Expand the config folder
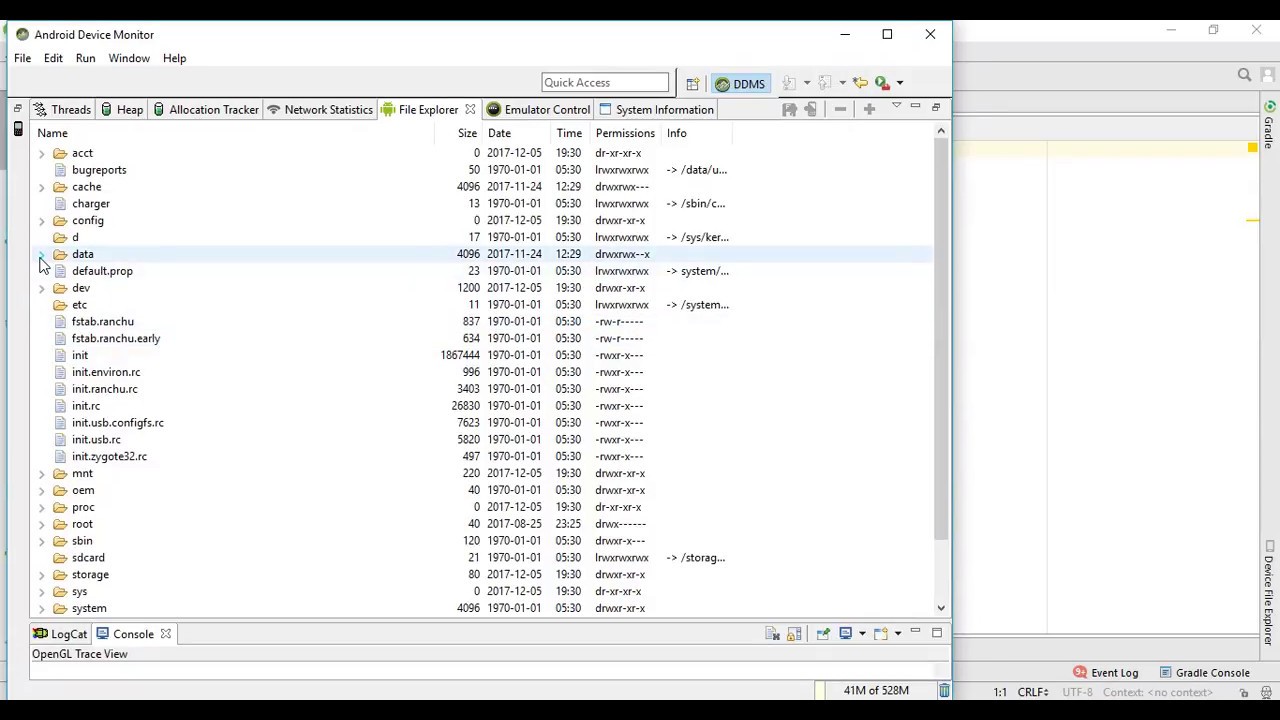Image resolution: width=1280 pixels, height=720 pixels. 41,221
